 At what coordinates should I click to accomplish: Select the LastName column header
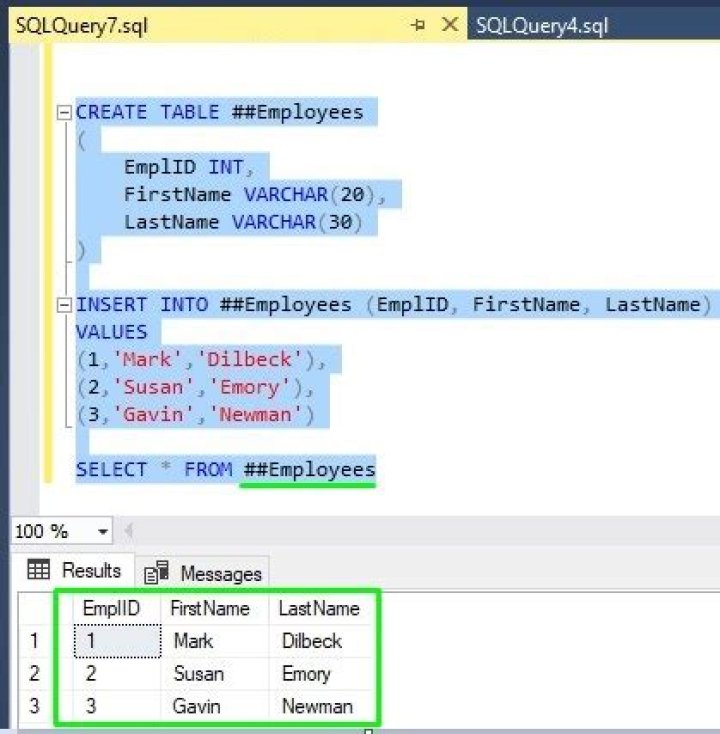coord(322,609)
